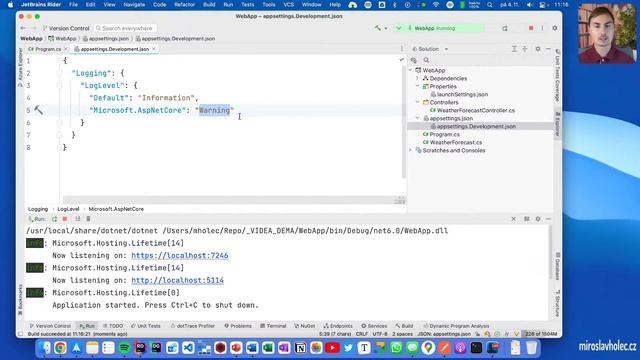
Task: Click the memory indicator in status bar
Action: point(540,334)
